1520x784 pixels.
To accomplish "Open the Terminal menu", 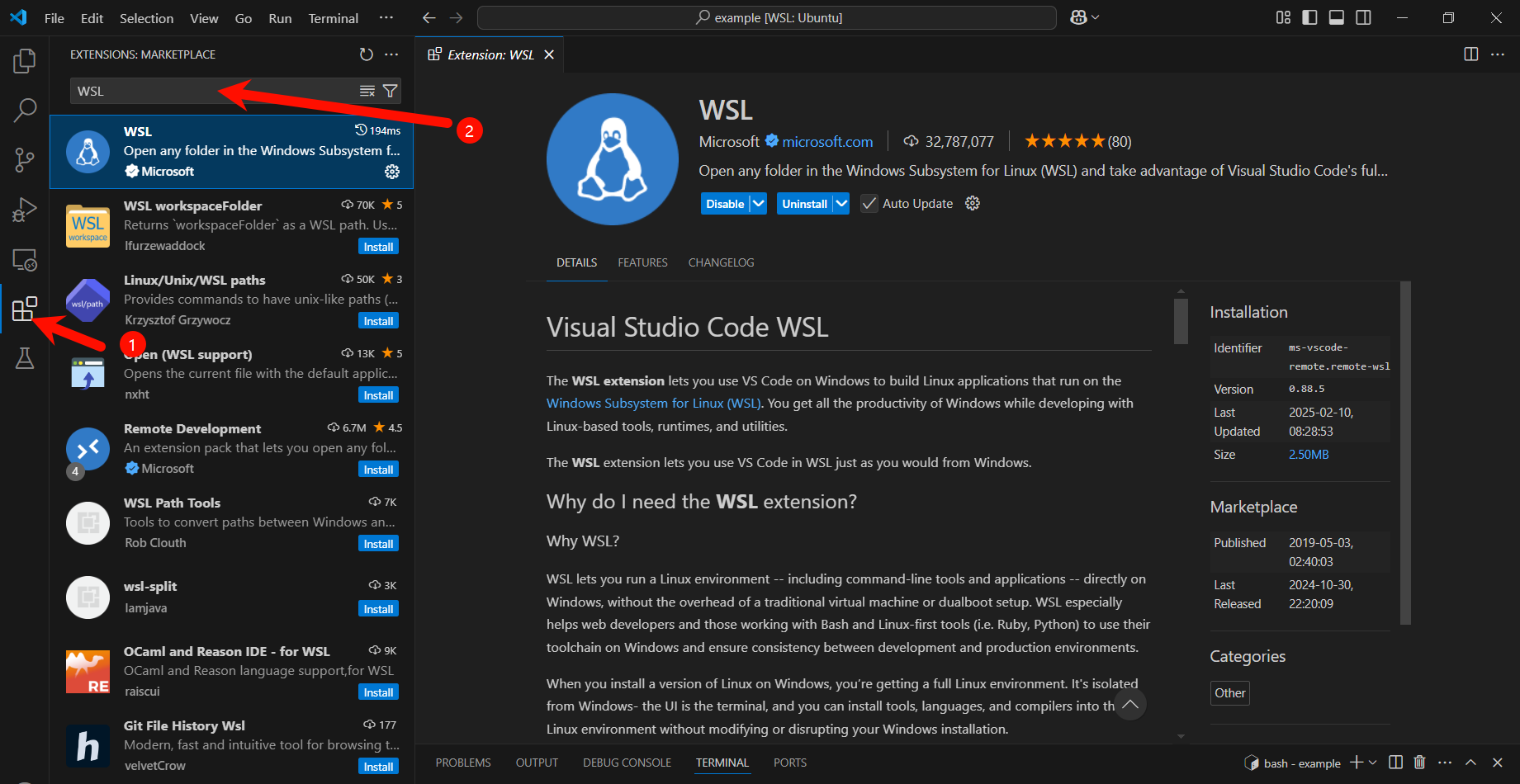I will point(333,18).
